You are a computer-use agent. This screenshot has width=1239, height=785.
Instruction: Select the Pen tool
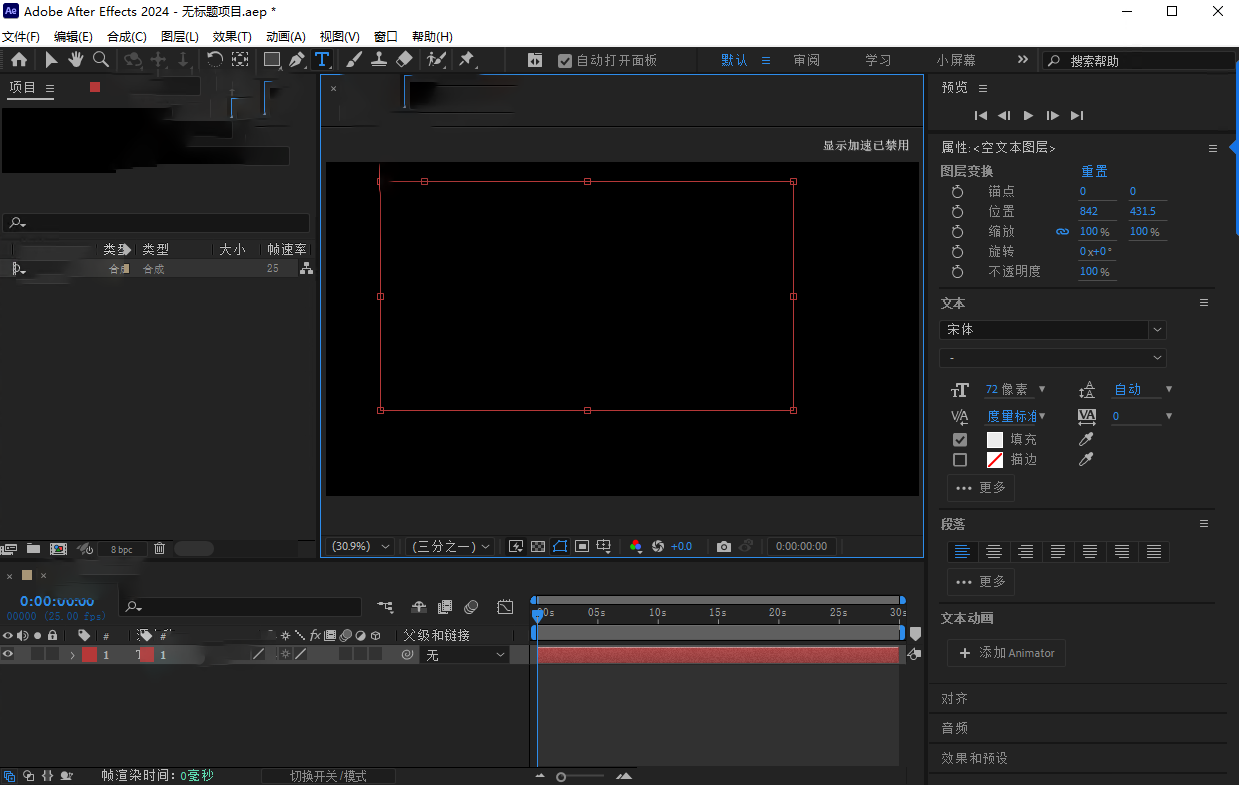click(x=297, y=60)
